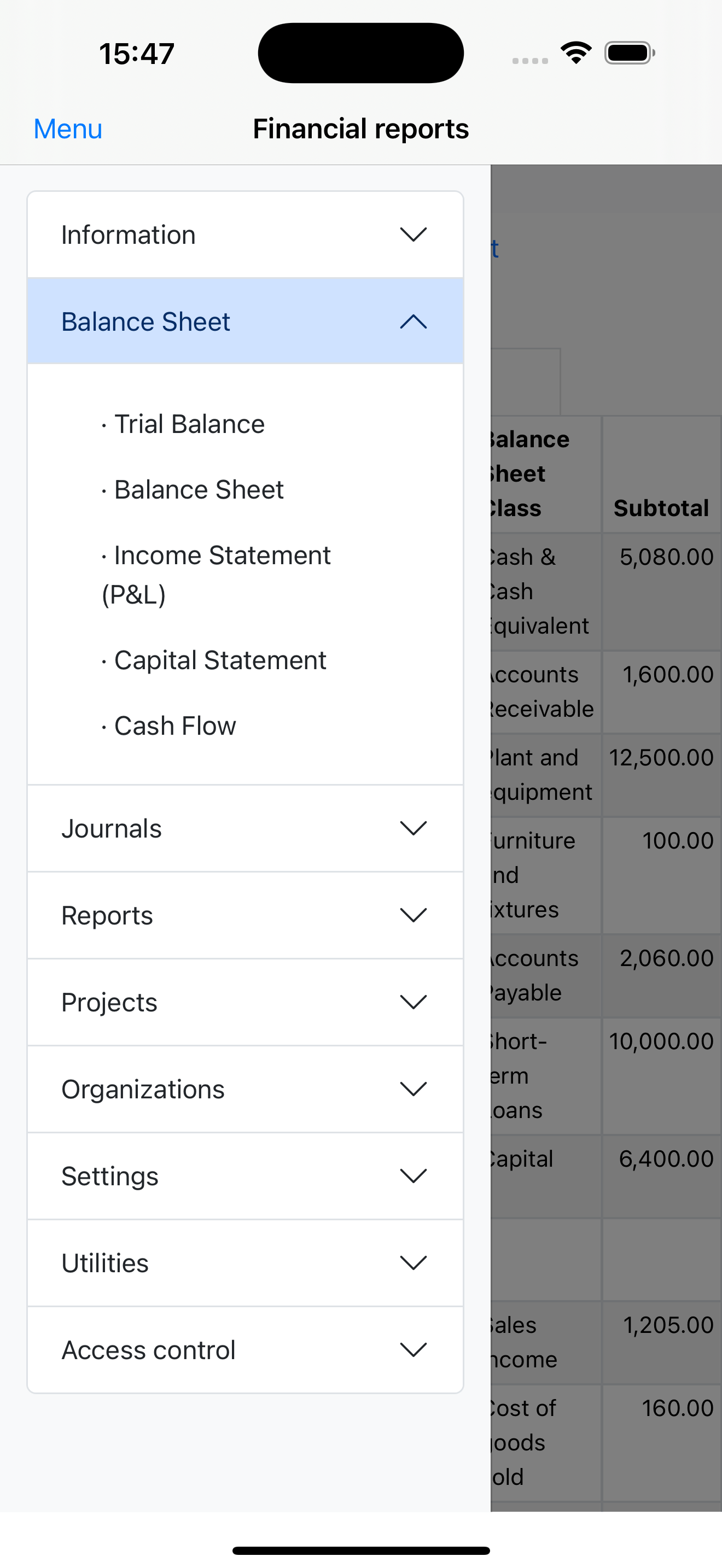Expand the Utilities chevron icon
Viewport: 722px width, 1568px height.
(x=414, y=1263)
